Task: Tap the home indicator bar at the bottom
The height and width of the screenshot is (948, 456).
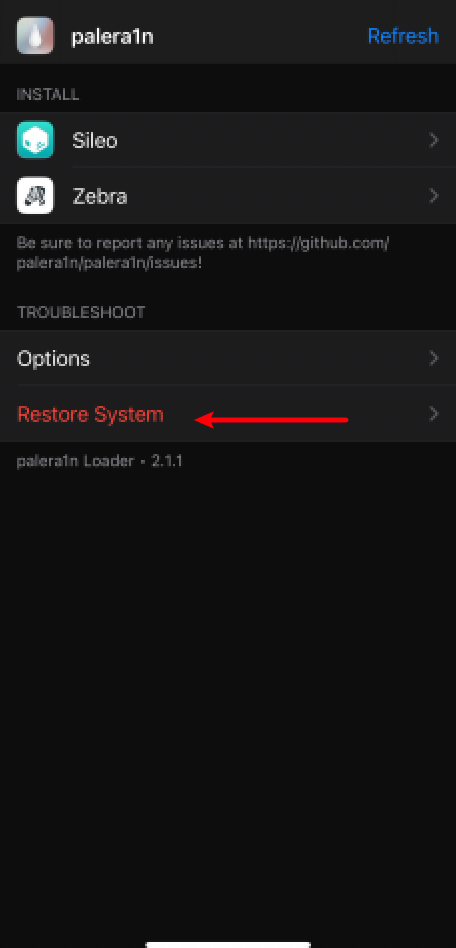Action: pyautogui.click(x=228, y=944)
